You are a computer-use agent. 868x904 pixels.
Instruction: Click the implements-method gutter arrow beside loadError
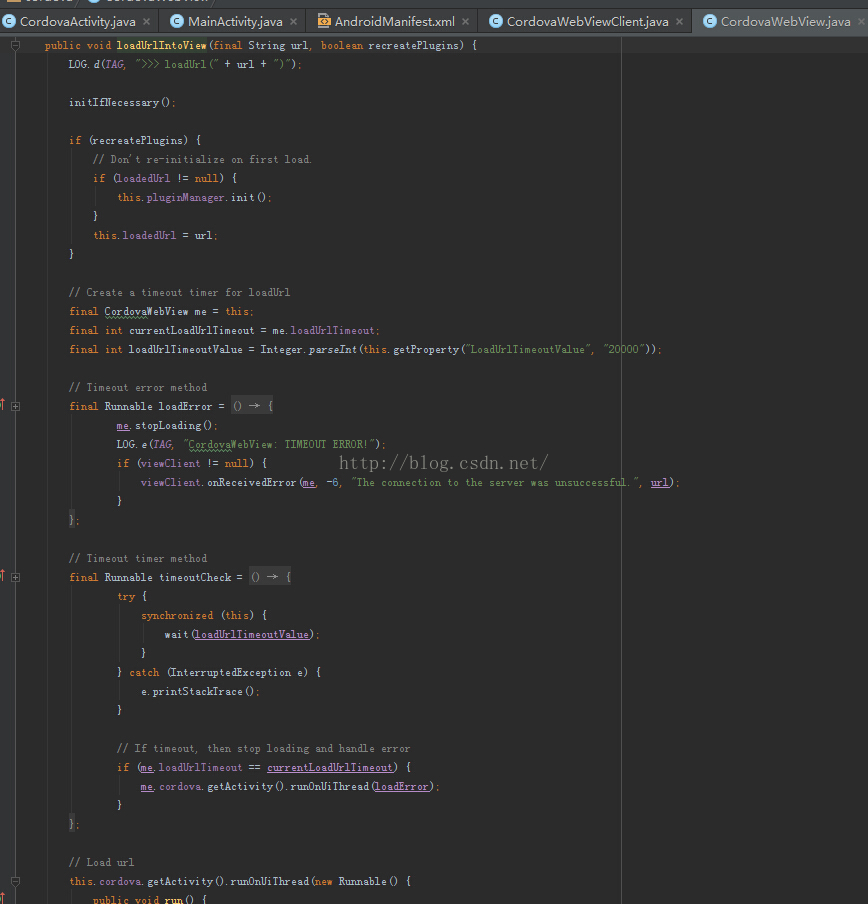point(3,405)
